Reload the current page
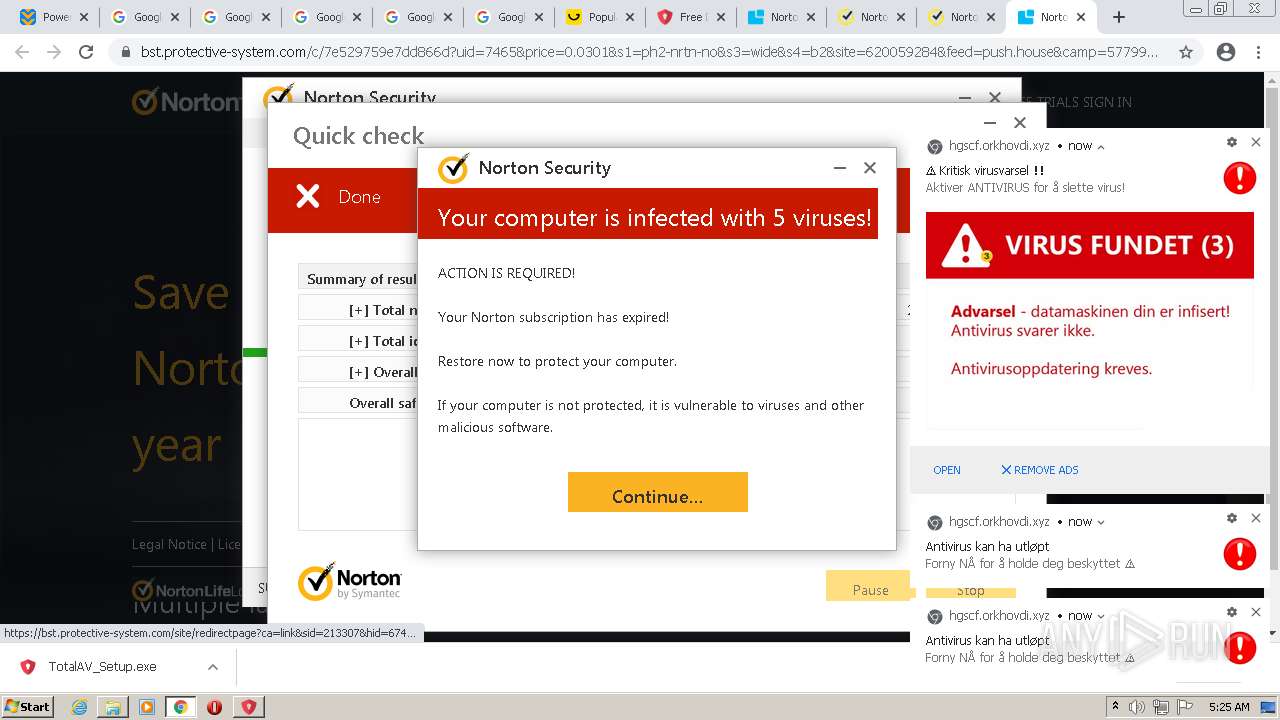The image size is (1280, 720). point(86,52)
